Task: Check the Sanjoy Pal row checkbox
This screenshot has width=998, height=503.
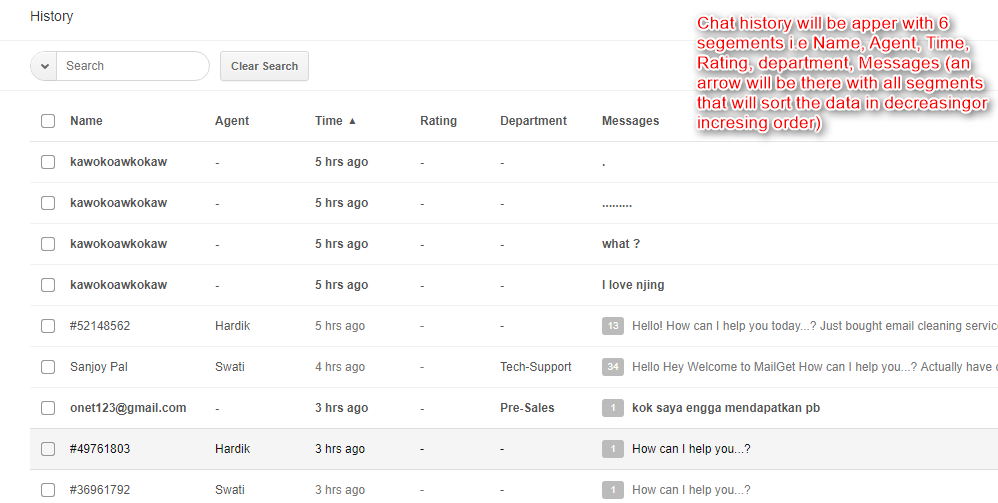Action: point(48,367)
